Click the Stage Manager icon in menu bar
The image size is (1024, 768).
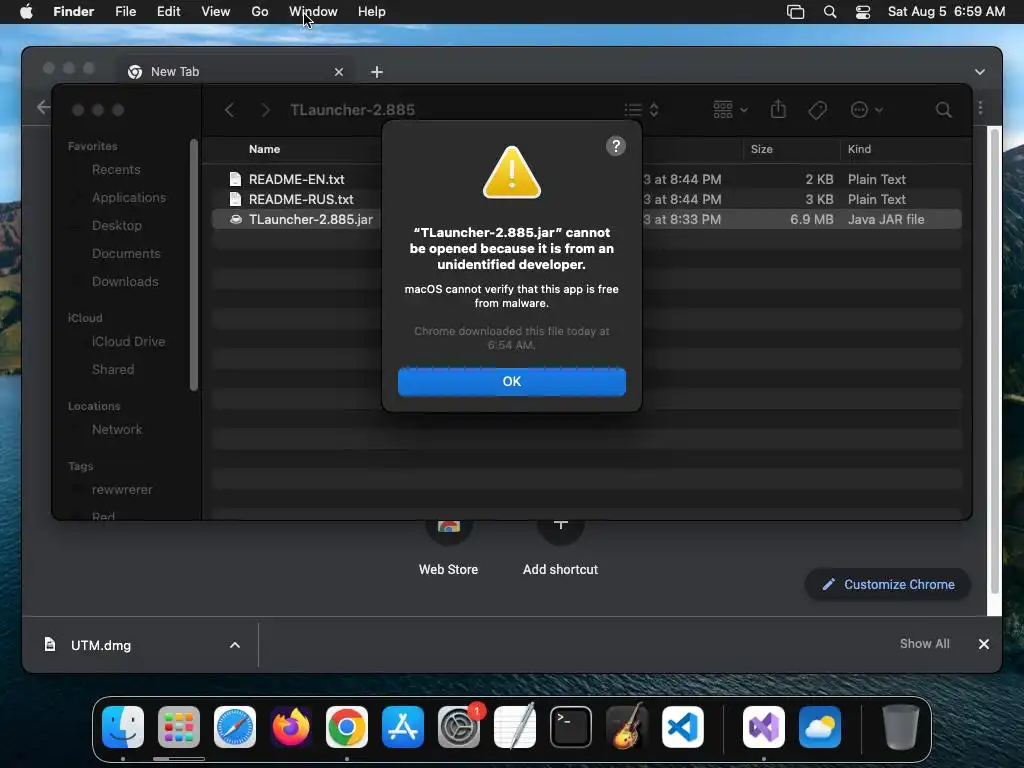(795, 12)
